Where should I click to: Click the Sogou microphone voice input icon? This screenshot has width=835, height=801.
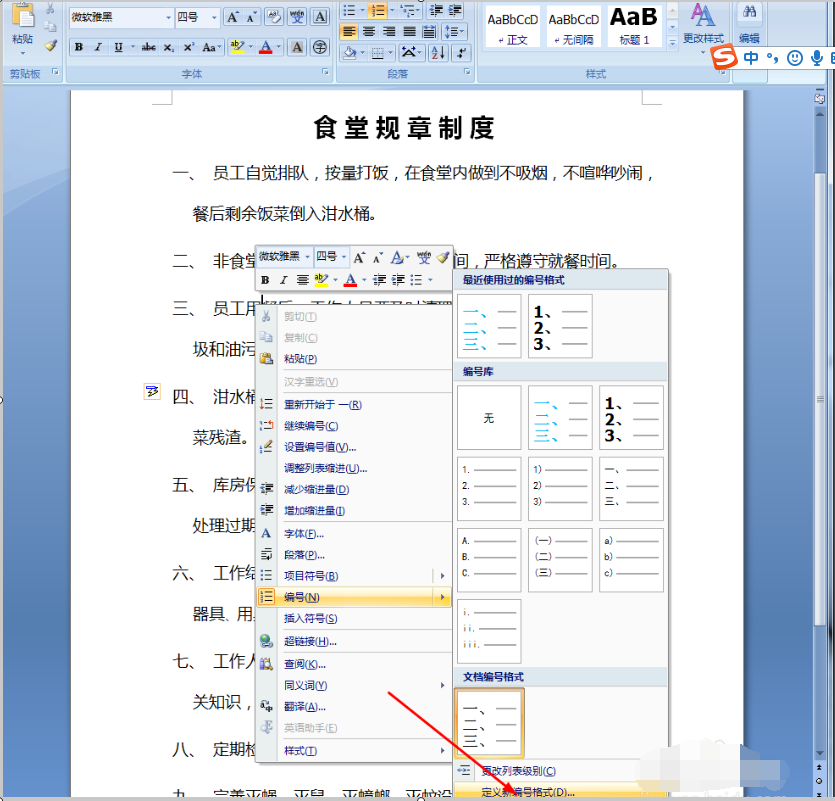point(816,58)
